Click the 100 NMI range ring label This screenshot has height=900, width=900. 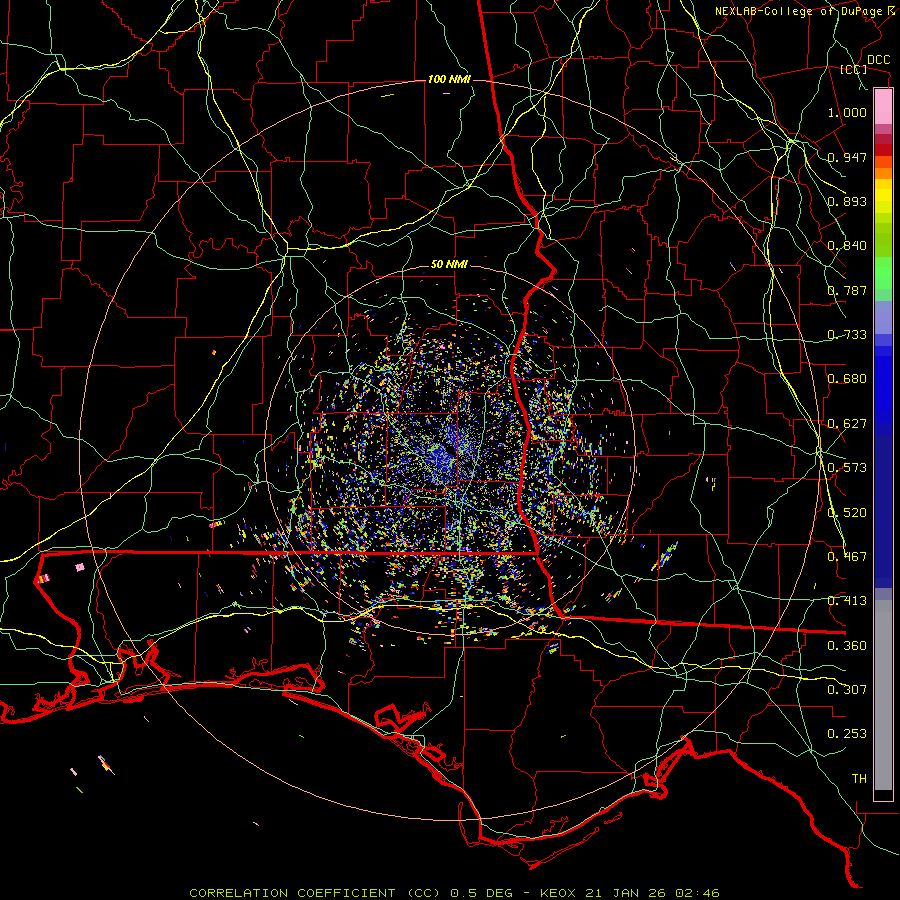point(449,79)
